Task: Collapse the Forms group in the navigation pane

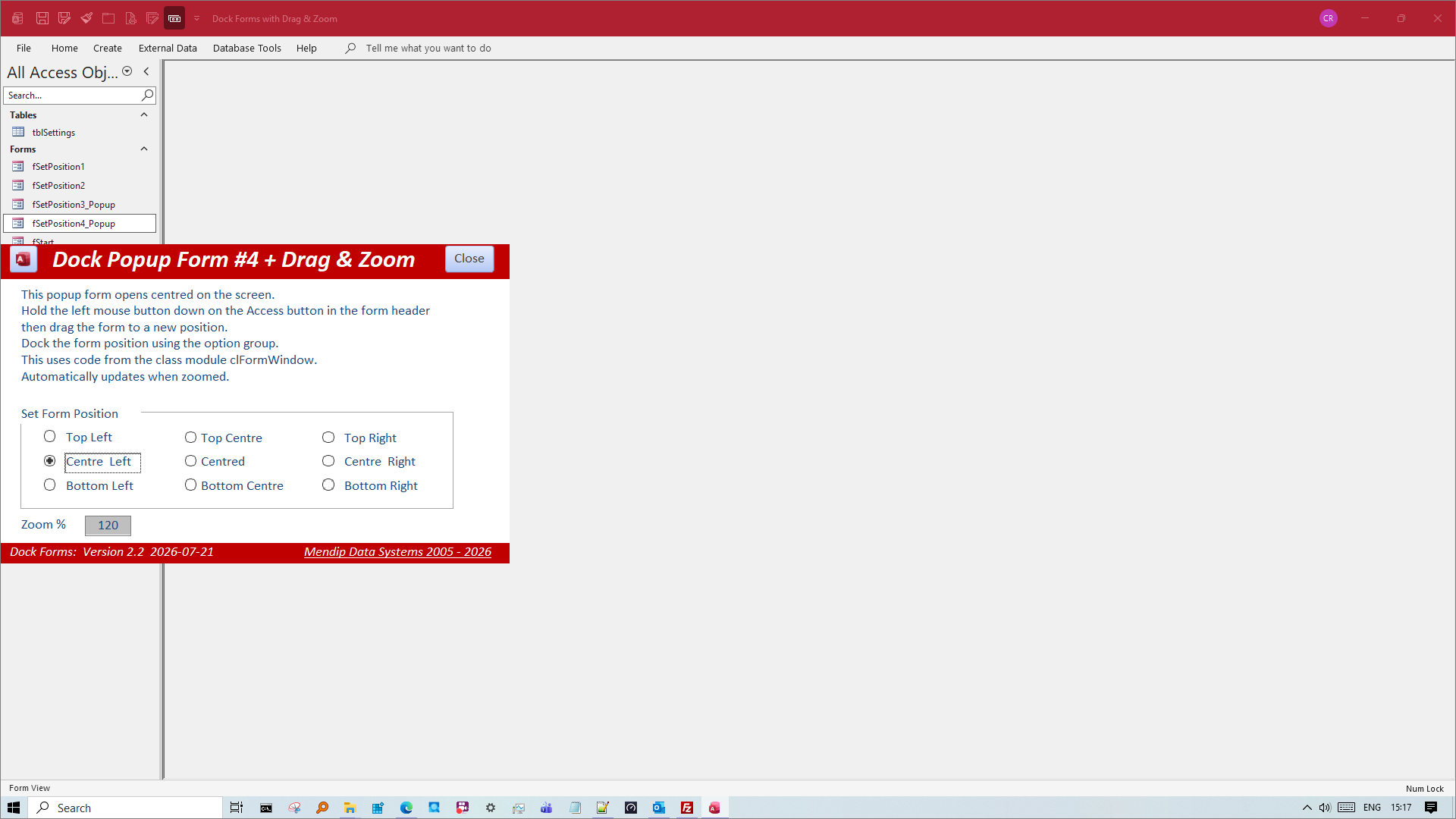Action: (144, 149)
